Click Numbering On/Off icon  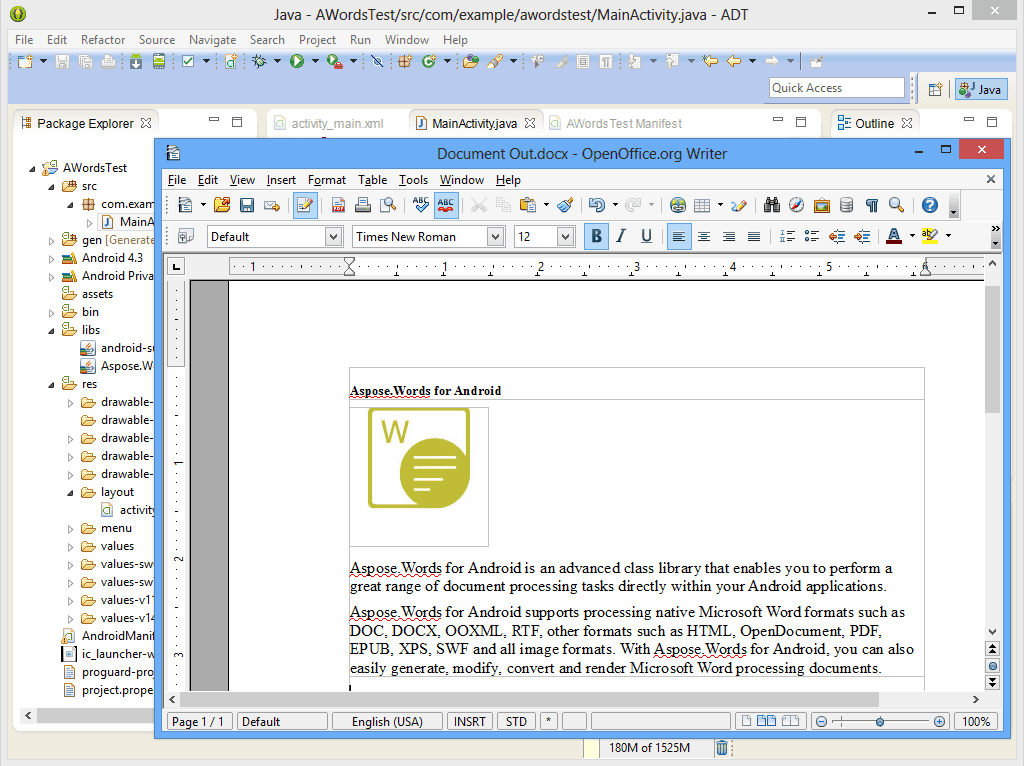pos(787,236)
